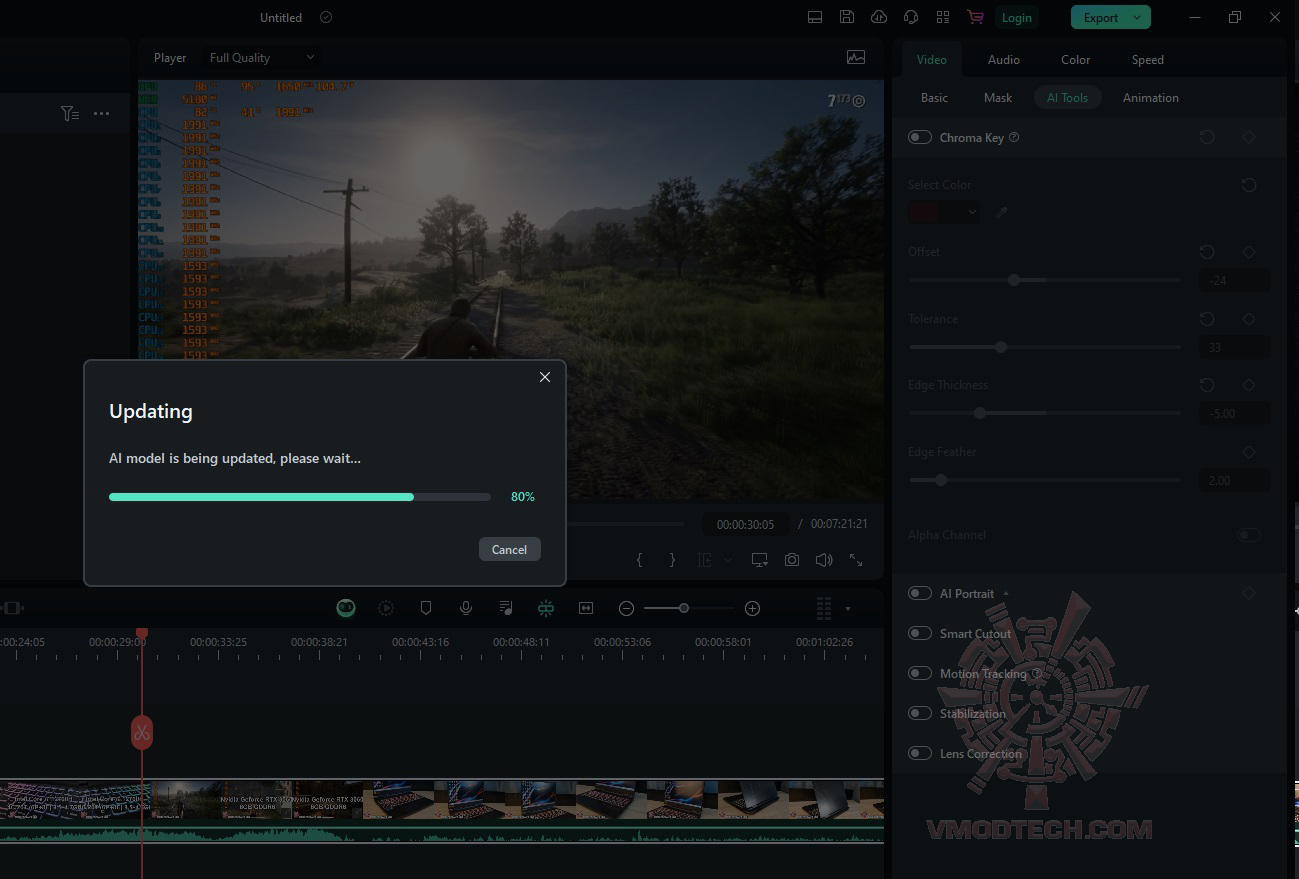Click the green AI assistant robot icon
The width and height of the screenshot is (1299, 879).
pyautogui.click(x=346, y=608)
